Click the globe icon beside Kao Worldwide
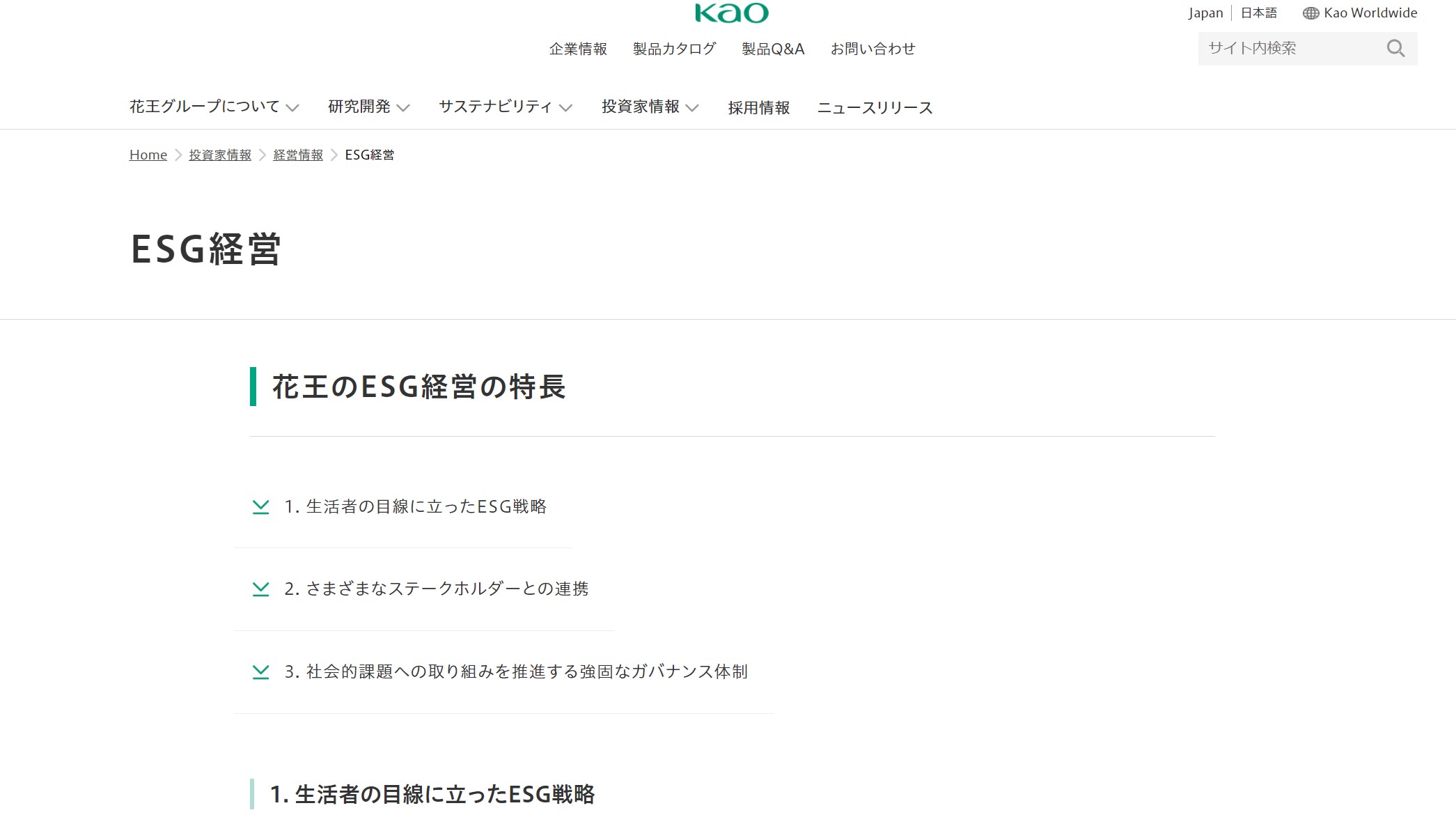 (1310, 13)
